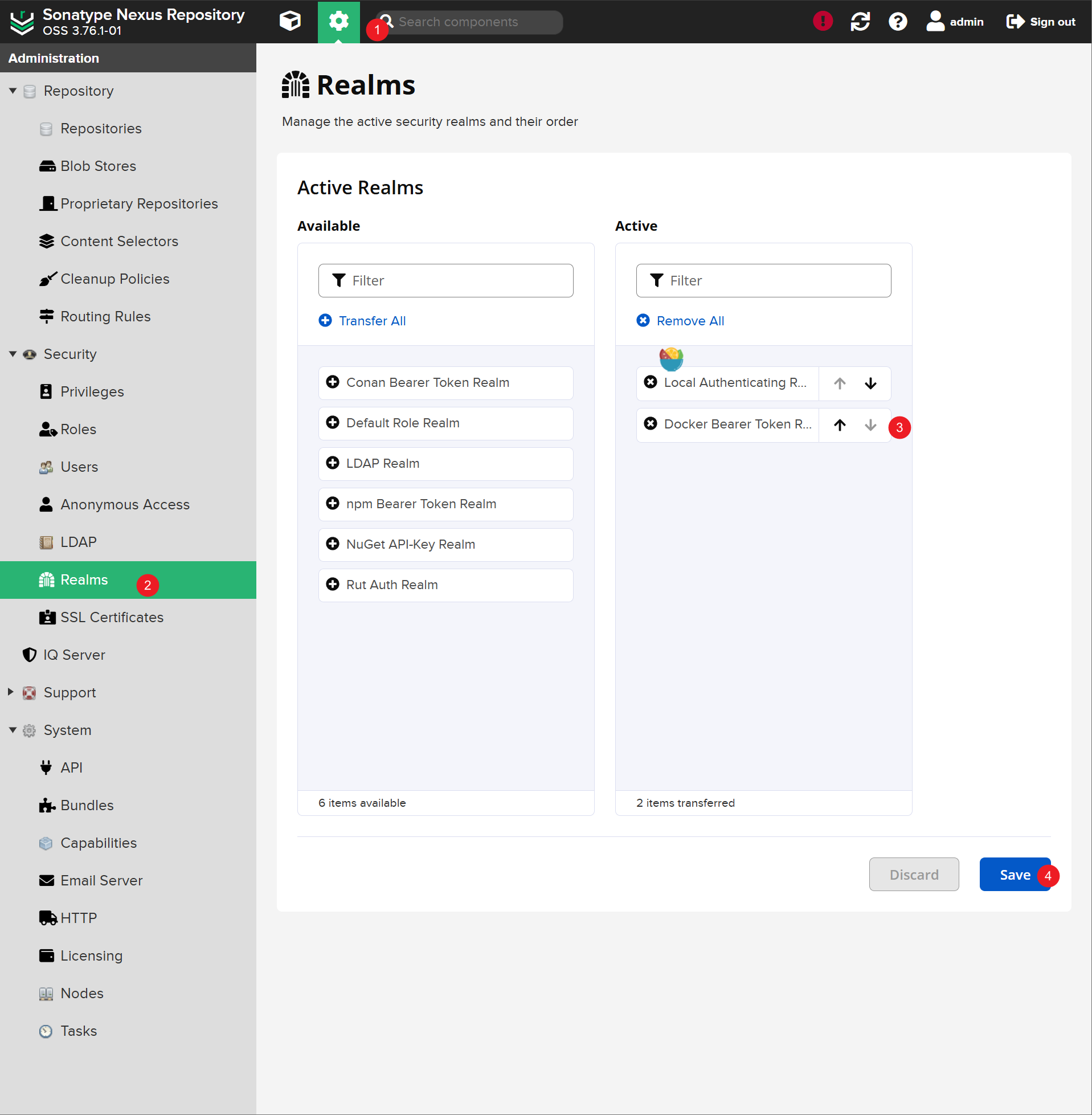Move Local Authenticating Realm down
Viewport: 1092px width, 1115px height.
click(870, 383)
